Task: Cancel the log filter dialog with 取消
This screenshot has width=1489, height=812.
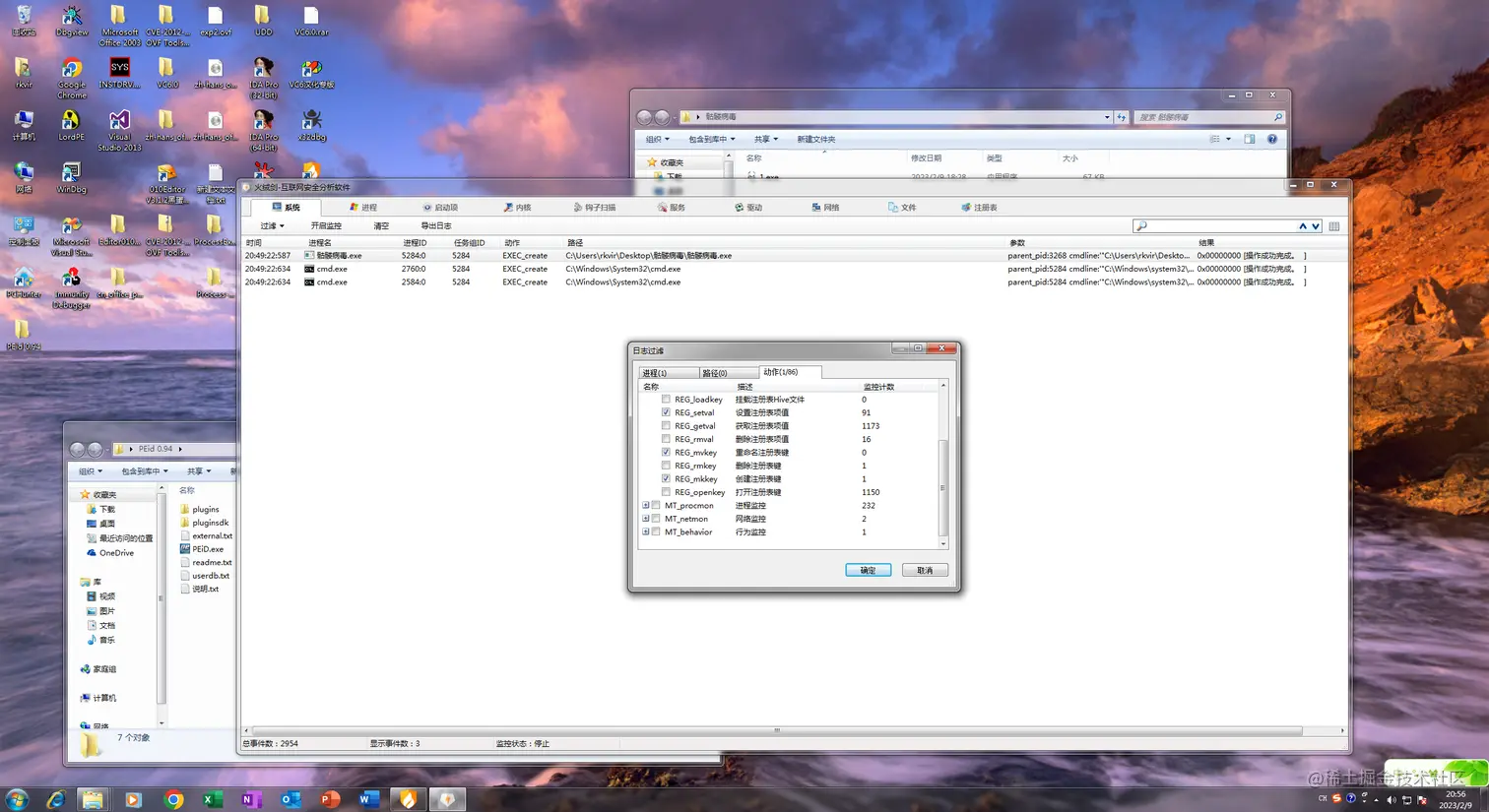Action: (925, 571)
